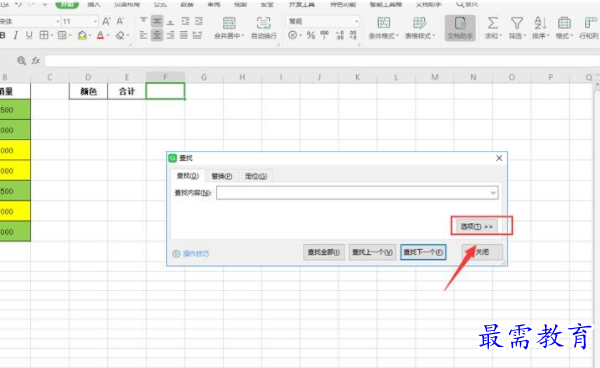Select the 合计 header cell
This screenshot has height=368, width=600.
tap(127, 91)
